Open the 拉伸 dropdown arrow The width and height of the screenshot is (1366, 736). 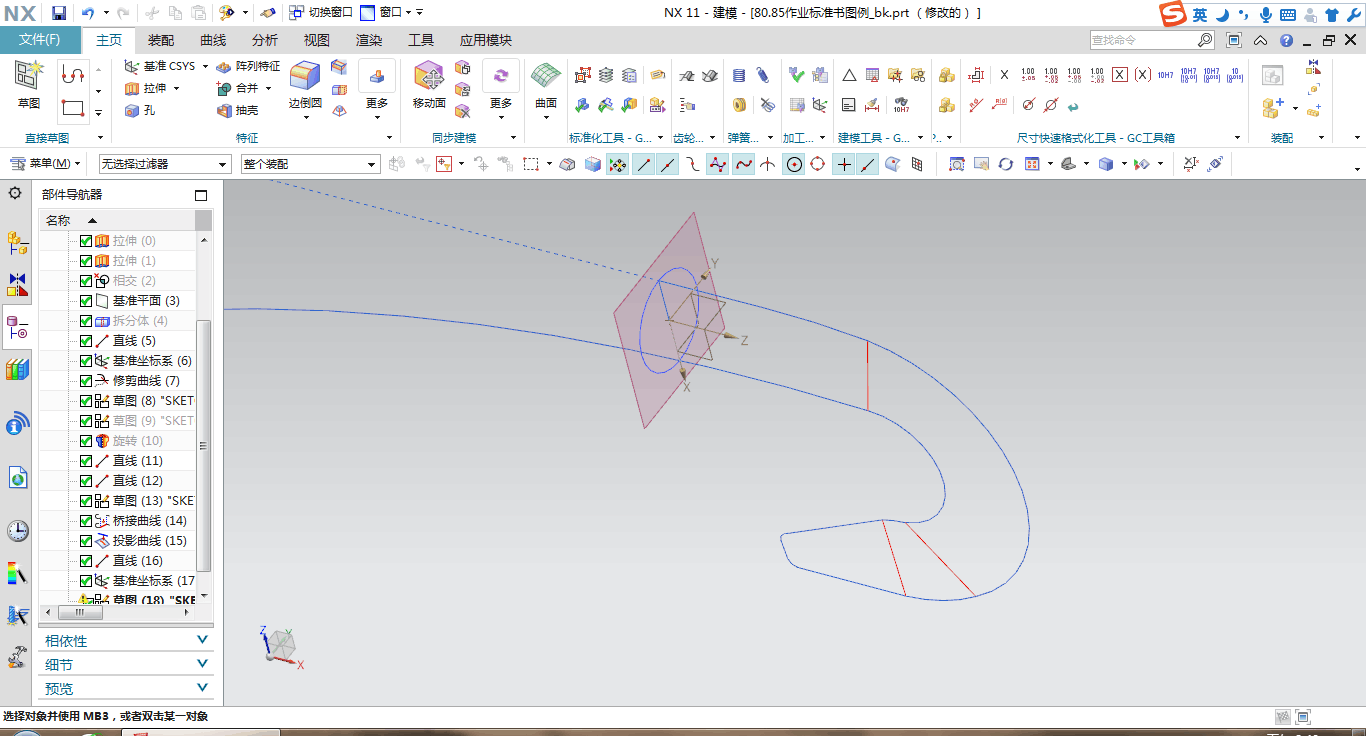pos(177,89)
